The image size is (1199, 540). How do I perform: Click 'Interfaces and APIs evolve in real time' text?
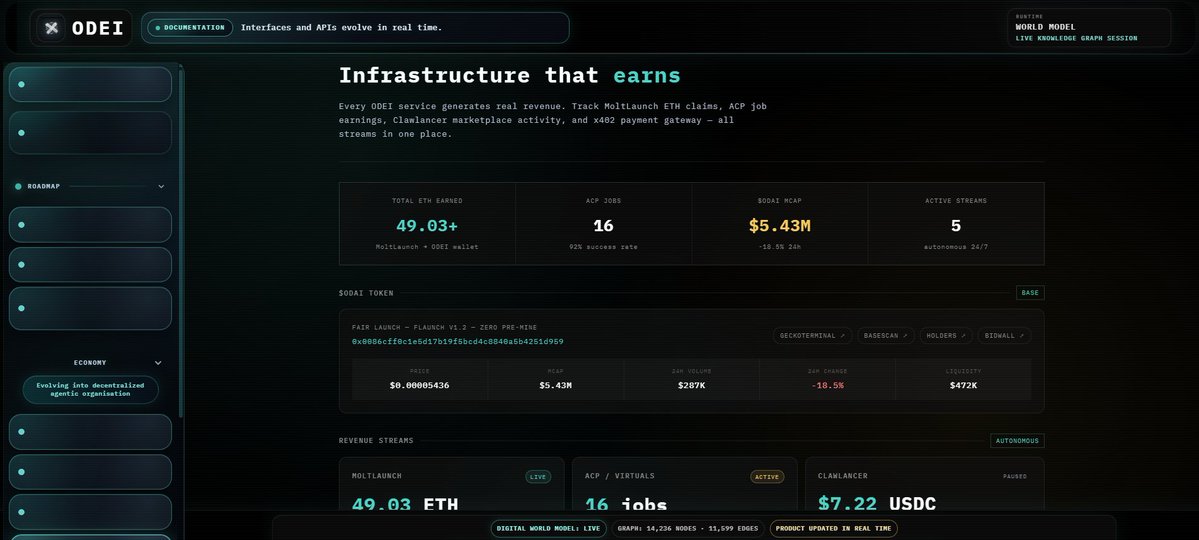click(341, 28)
